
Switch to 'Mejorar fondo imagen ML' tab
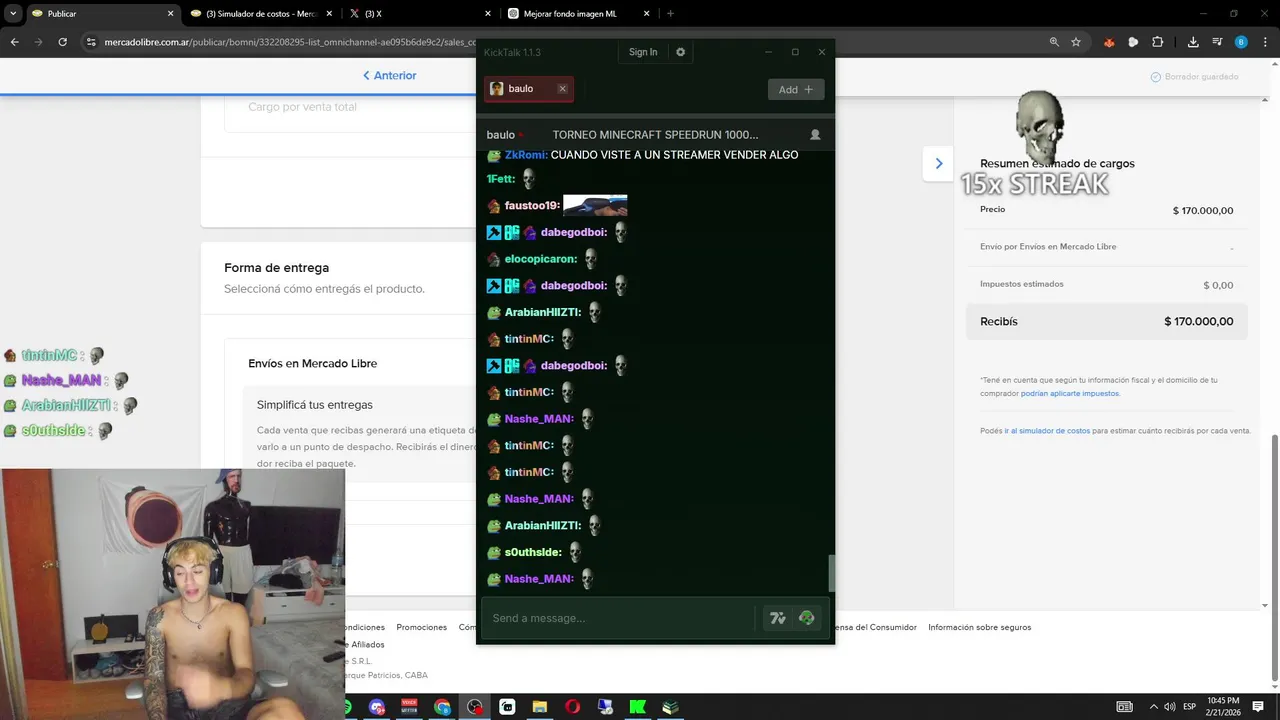coord(578,14)
